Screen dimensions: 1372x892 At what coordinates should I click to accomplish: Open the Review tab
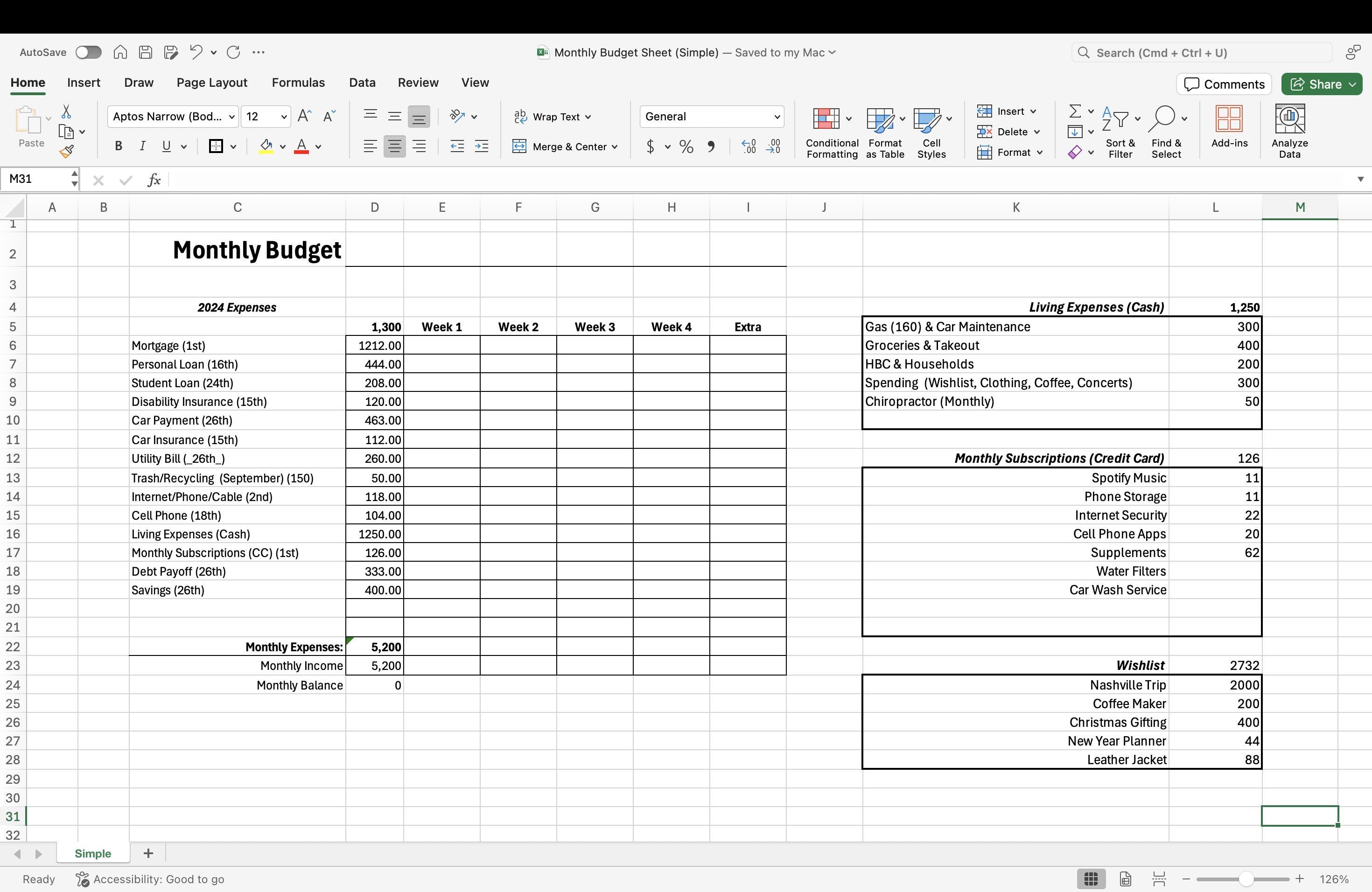tap(418, 83)
